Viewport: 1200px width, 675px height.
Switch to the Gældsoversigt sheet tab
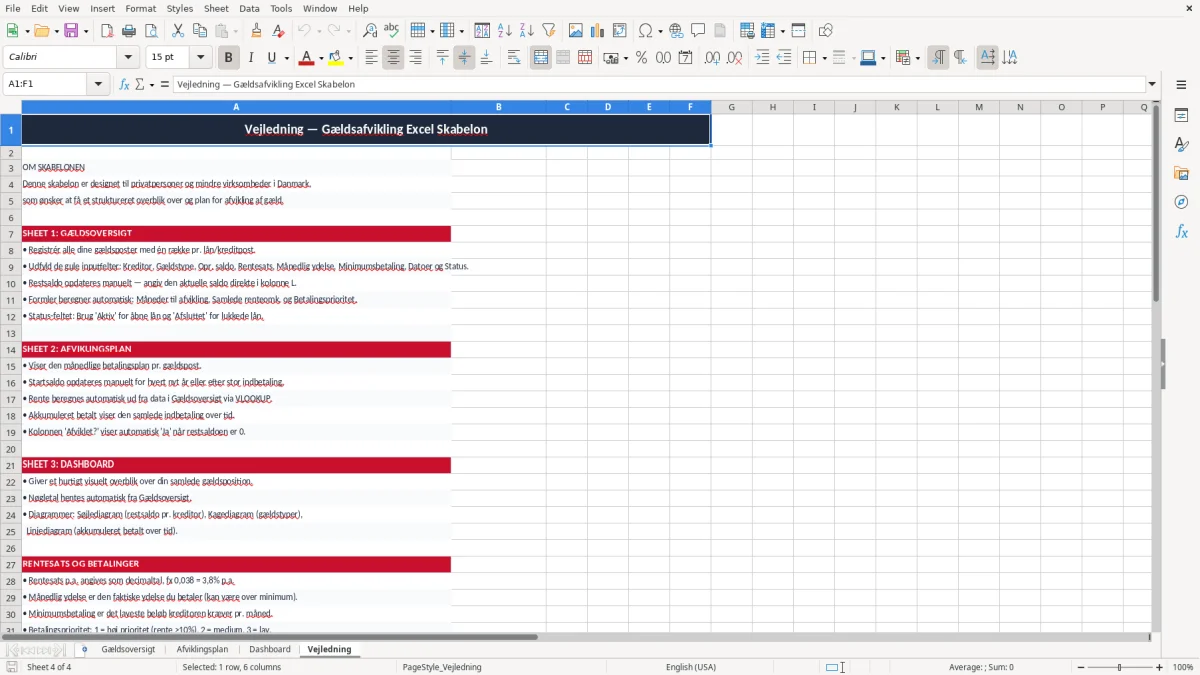click(128, 649)
